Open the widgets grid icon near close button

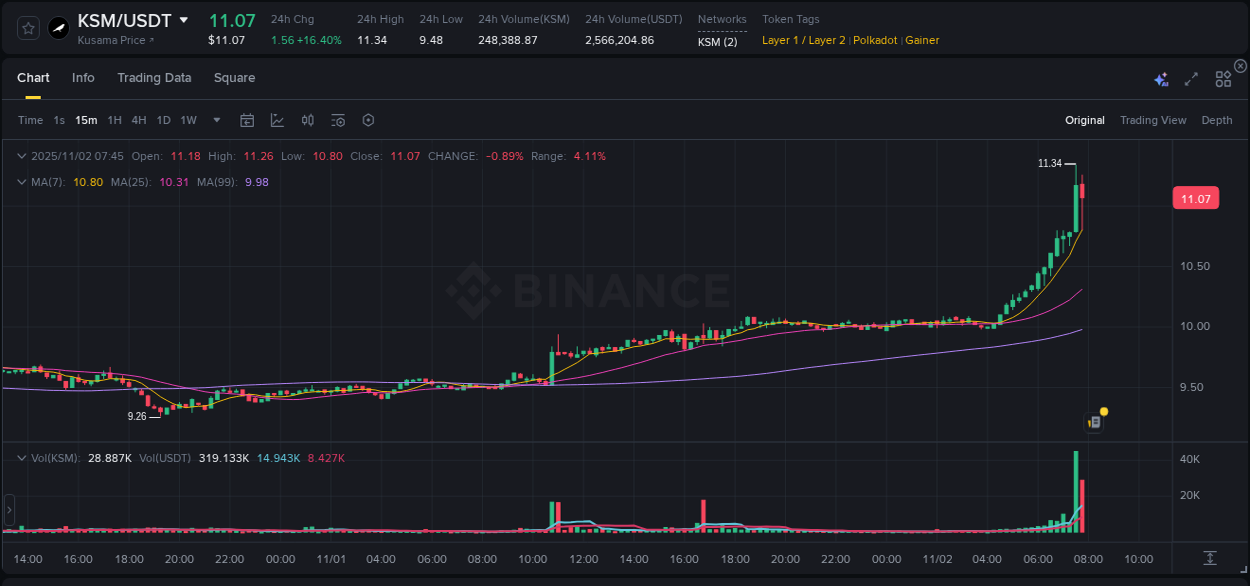[1223, 78]
